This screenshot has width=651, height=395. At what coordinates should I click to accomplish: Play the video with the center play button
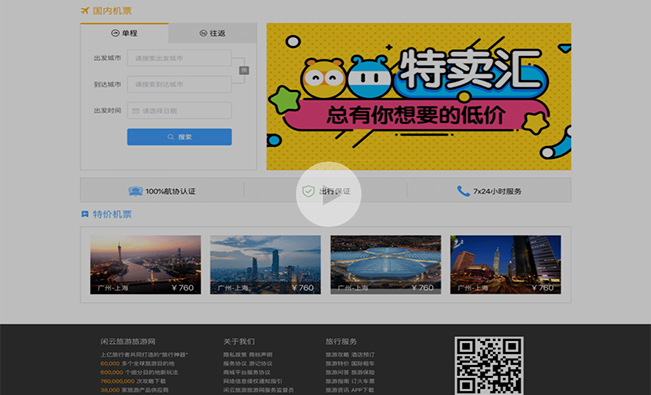tap(328, 194)
